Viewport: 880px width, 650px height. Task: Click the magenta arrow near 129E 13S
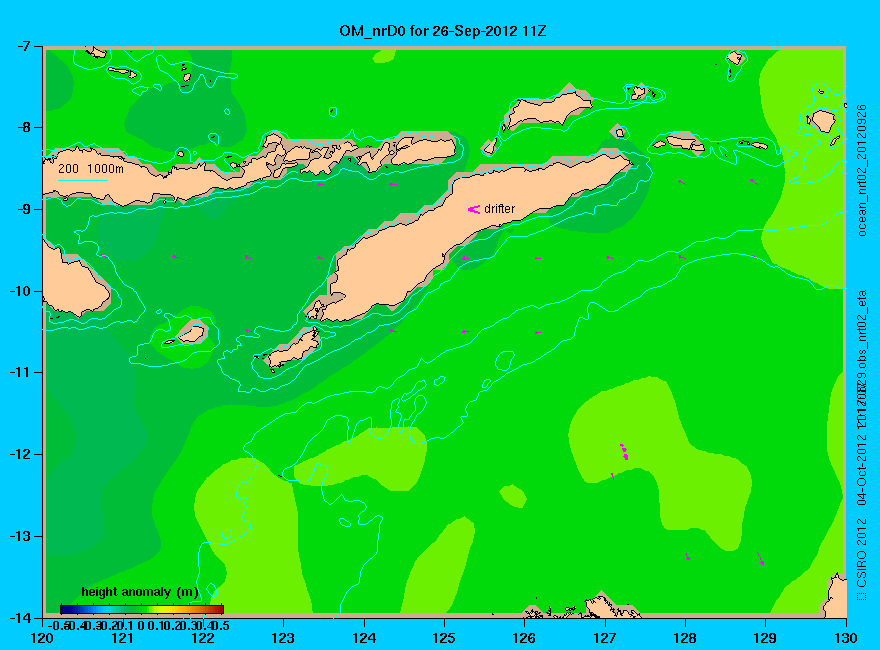[x=760, y=559]
